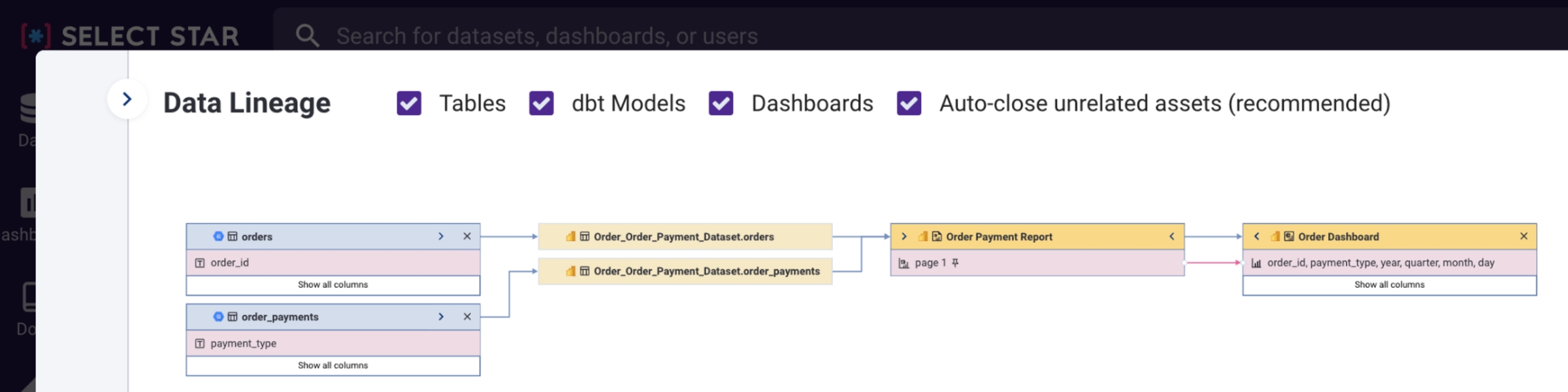Click the table icon on Order_Order_Payment_Dataset.orders
The width and height of the screenshot is (1568, 392).
pos(585,236)
